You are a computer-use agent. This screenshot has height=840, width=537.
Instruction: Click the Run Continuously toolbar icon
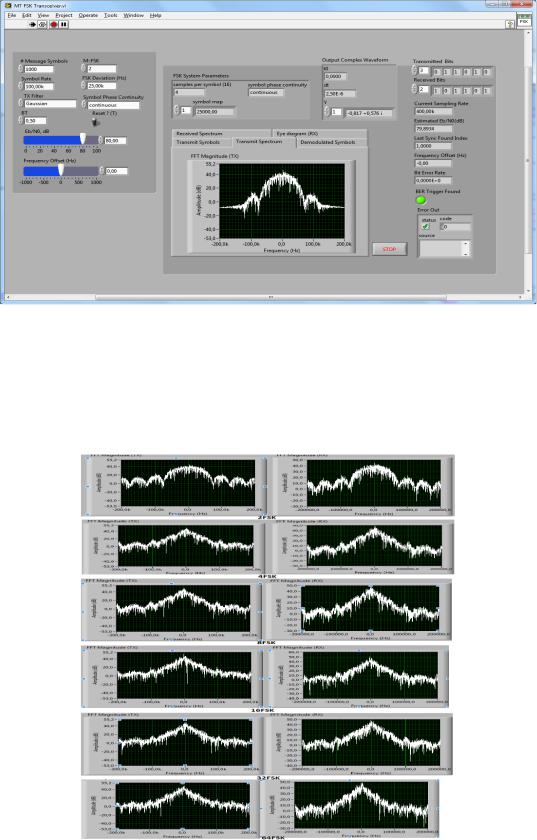click(43, 24)
